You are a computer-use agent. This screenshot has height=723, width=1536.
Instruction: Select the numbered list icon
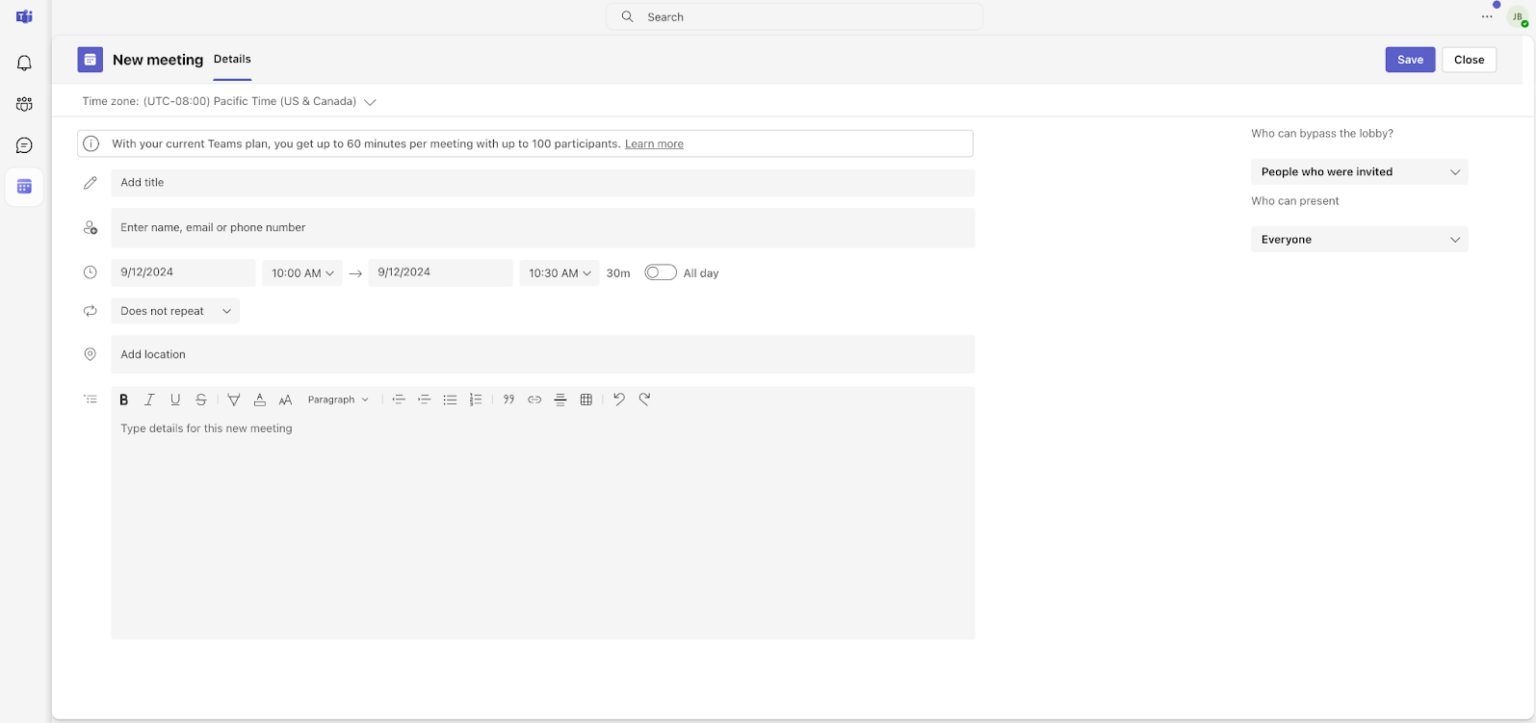click(476, 399)
